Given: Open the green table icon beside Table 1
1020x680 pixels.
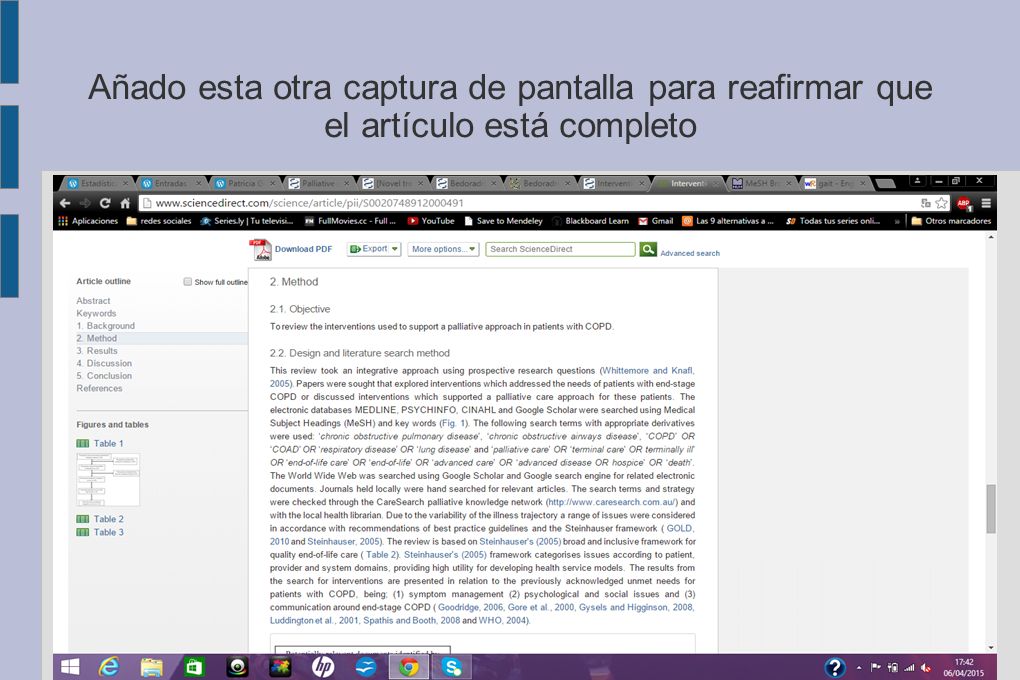Looking at the screenshot, I should pyautogui.click(x=83, y=444).
